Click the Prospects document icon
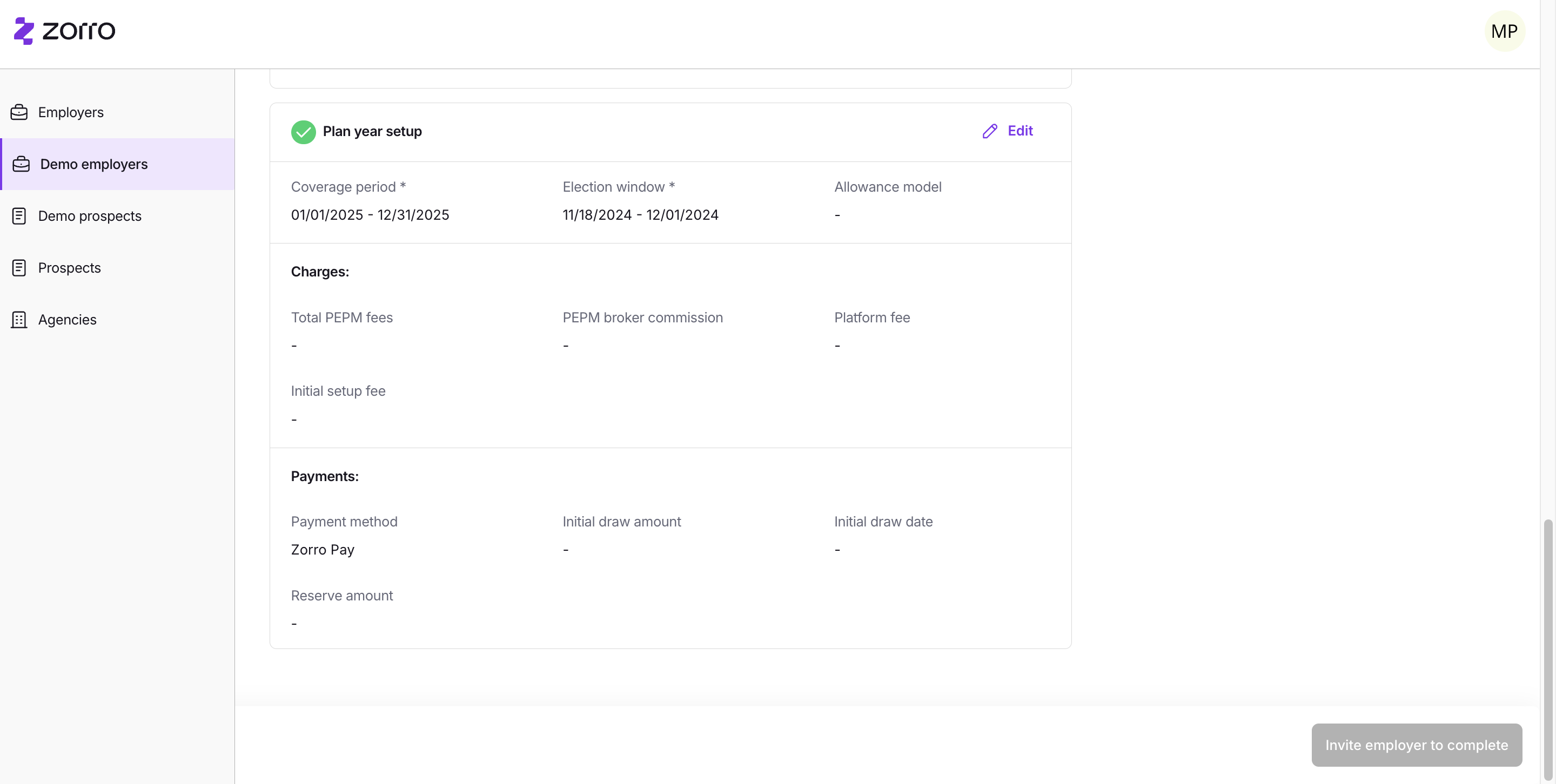The image size is (1556, 784). (x=19, y=268)
